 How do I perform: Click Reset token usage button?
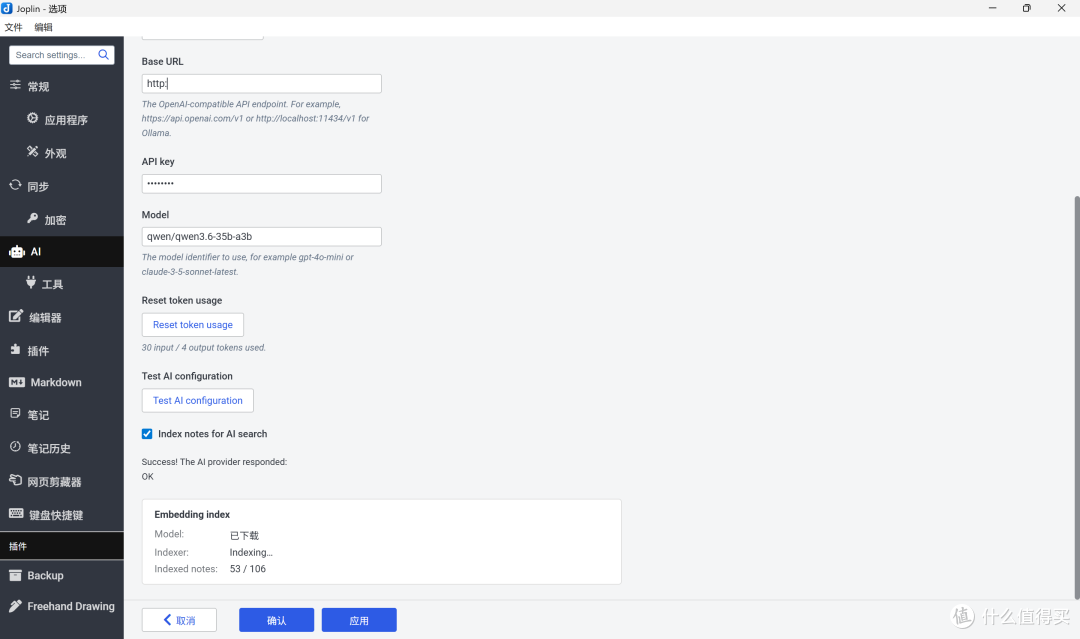tap(193, 325)
